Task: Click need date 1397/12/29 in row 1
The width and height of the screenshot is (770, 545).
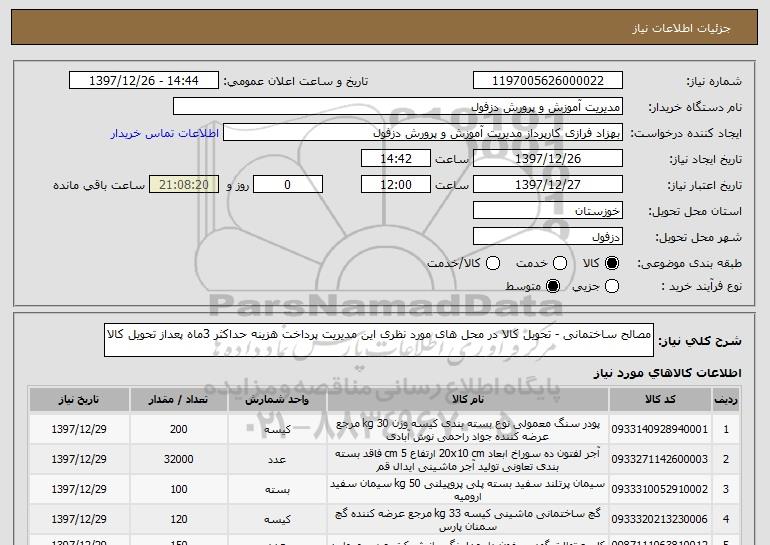Action: click(x=79, y=429)
